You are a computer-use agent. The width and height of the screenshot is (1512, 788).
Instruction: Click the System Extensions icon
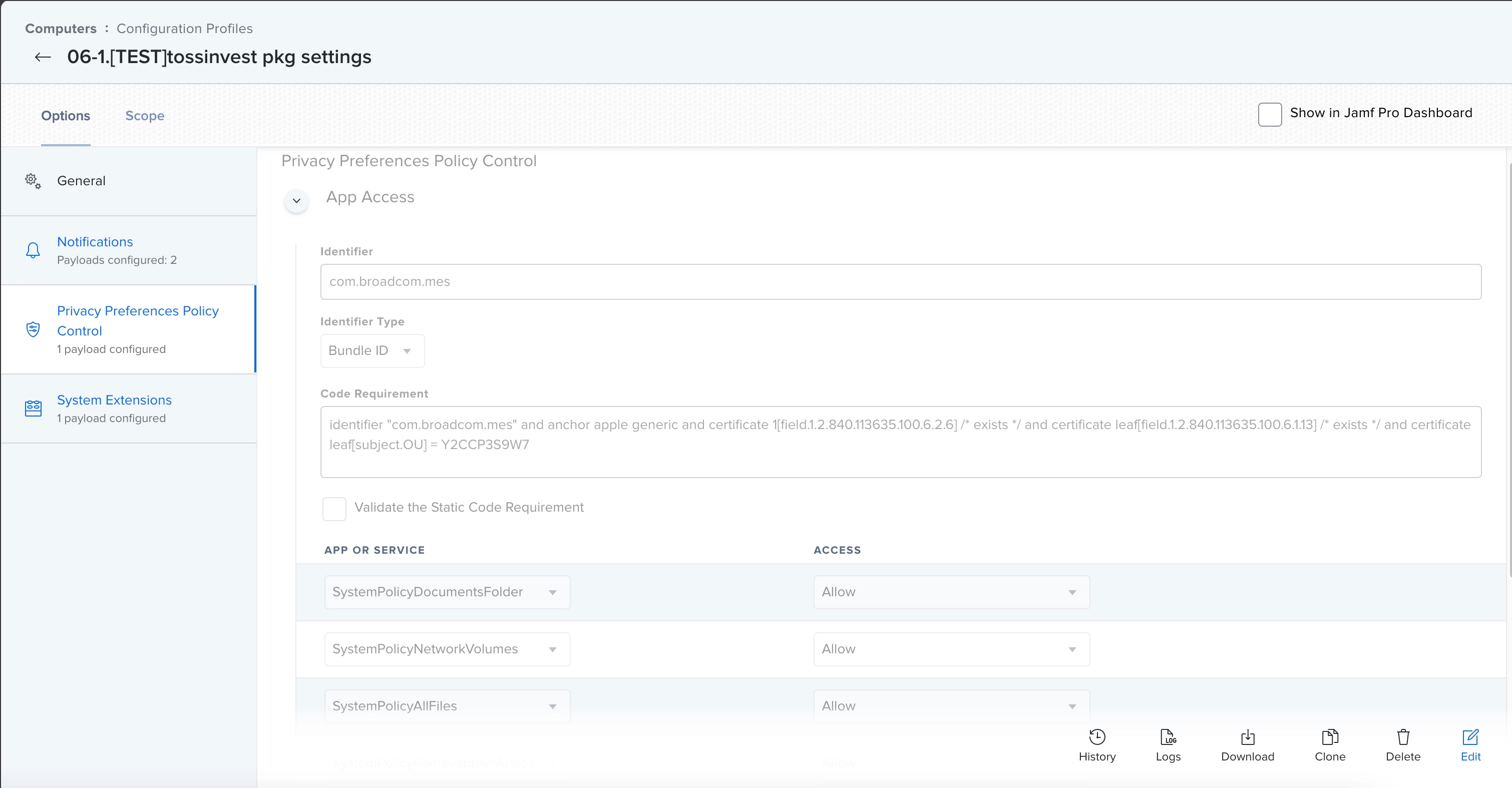click(33, 409)
